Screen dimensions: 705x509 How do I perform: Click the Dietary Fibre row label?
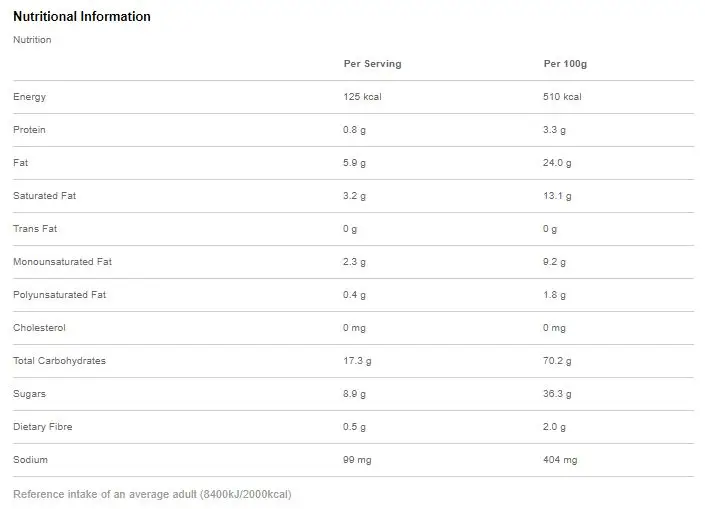coord(42,427)
